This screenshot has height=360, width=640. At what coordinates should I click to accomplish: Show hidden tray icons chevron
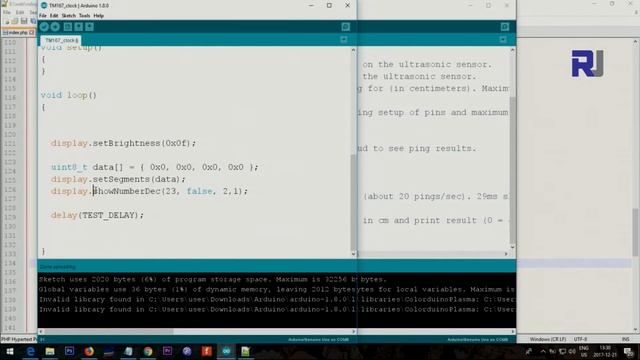[543, 351]
